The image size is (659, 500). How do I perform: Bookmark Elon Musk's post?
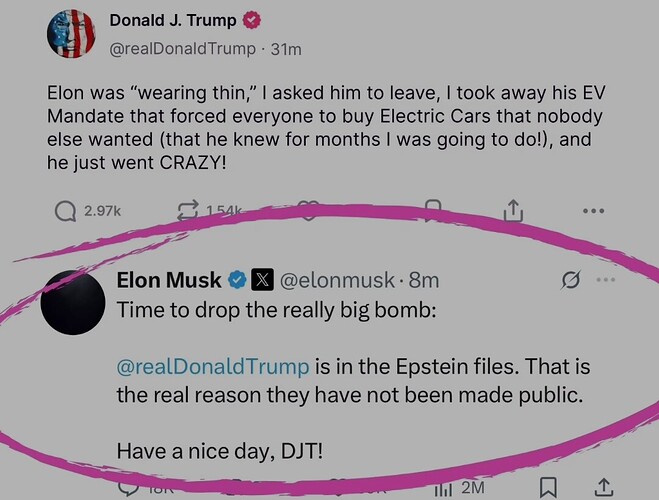click(548, 487)
